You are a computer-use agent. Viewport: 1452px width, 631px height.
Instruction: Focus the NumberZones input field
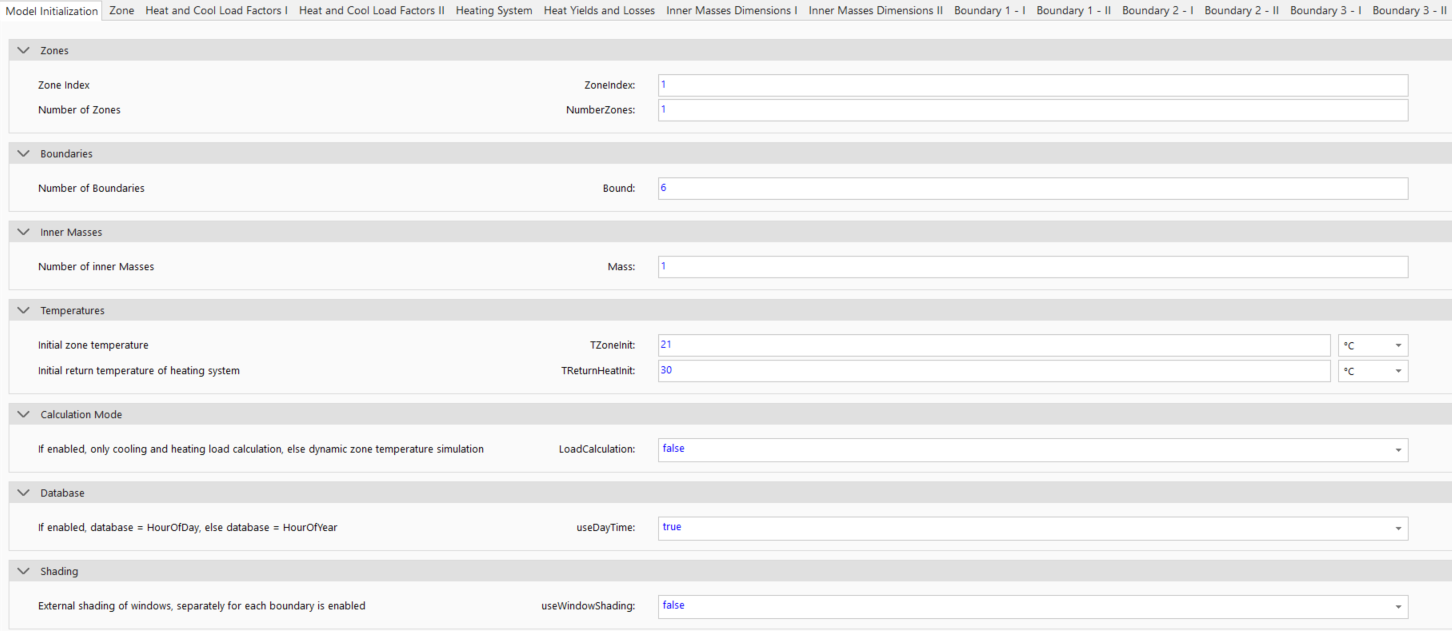click(x=1033, y=110)
